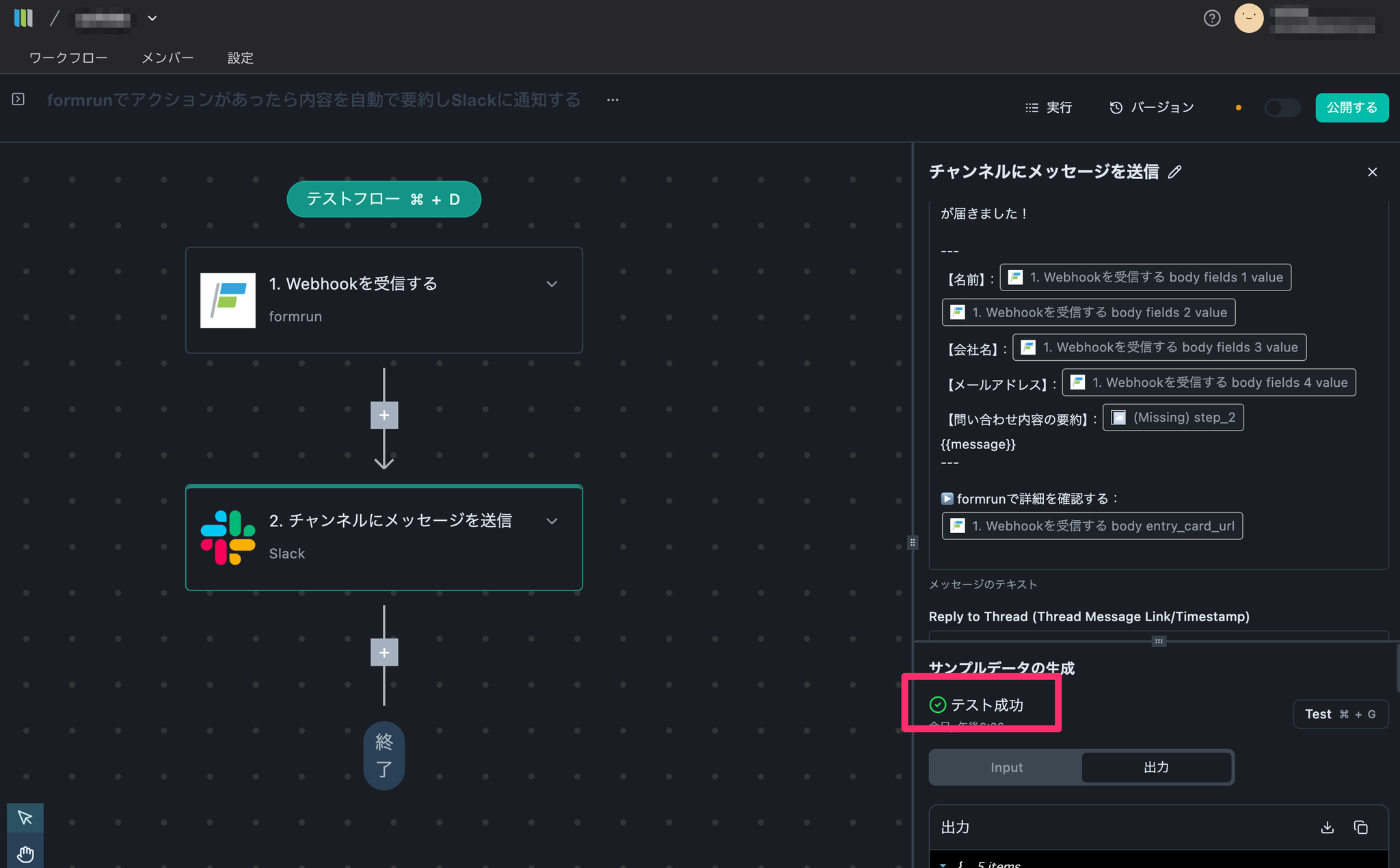Image resolution: width=1400 pixels, height=868 pixels.
Task: Run the Test button
Action: click(1340, 714)
